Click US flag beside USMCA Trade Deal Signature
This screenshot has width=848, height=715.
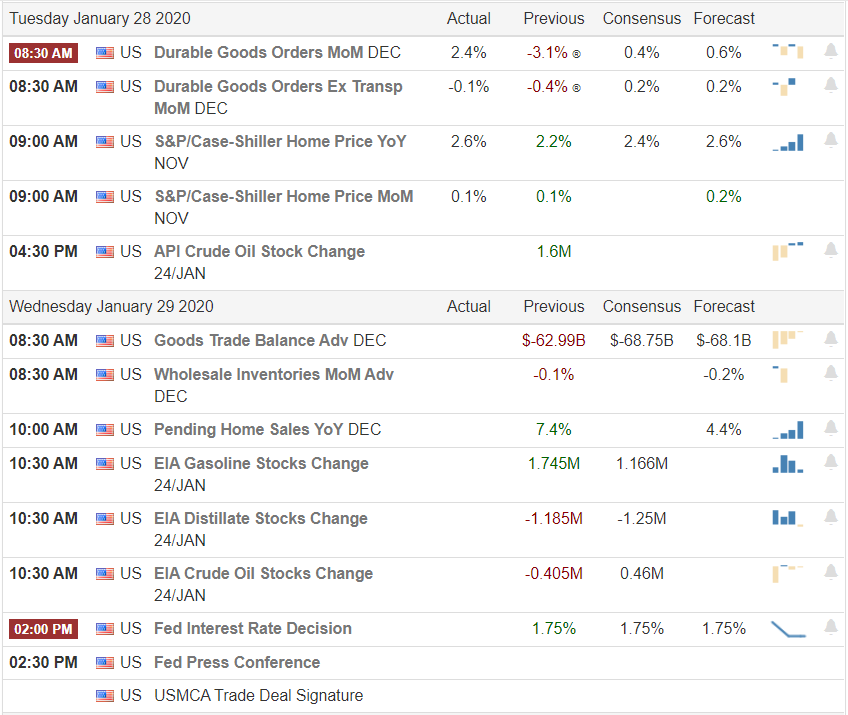coord(105,696)
